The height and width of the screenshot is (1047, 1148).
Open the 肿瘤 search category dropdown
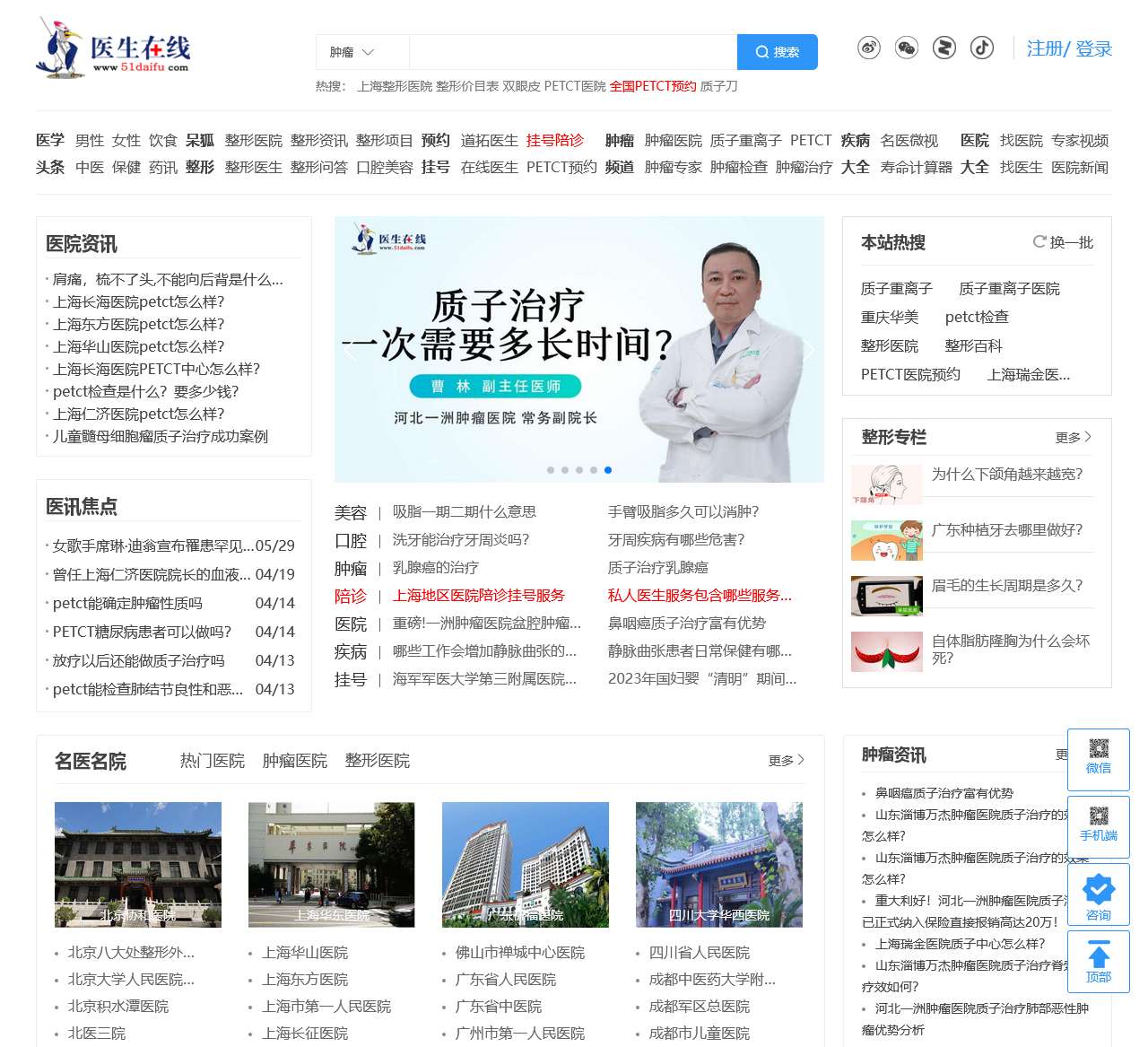[361, 52]
